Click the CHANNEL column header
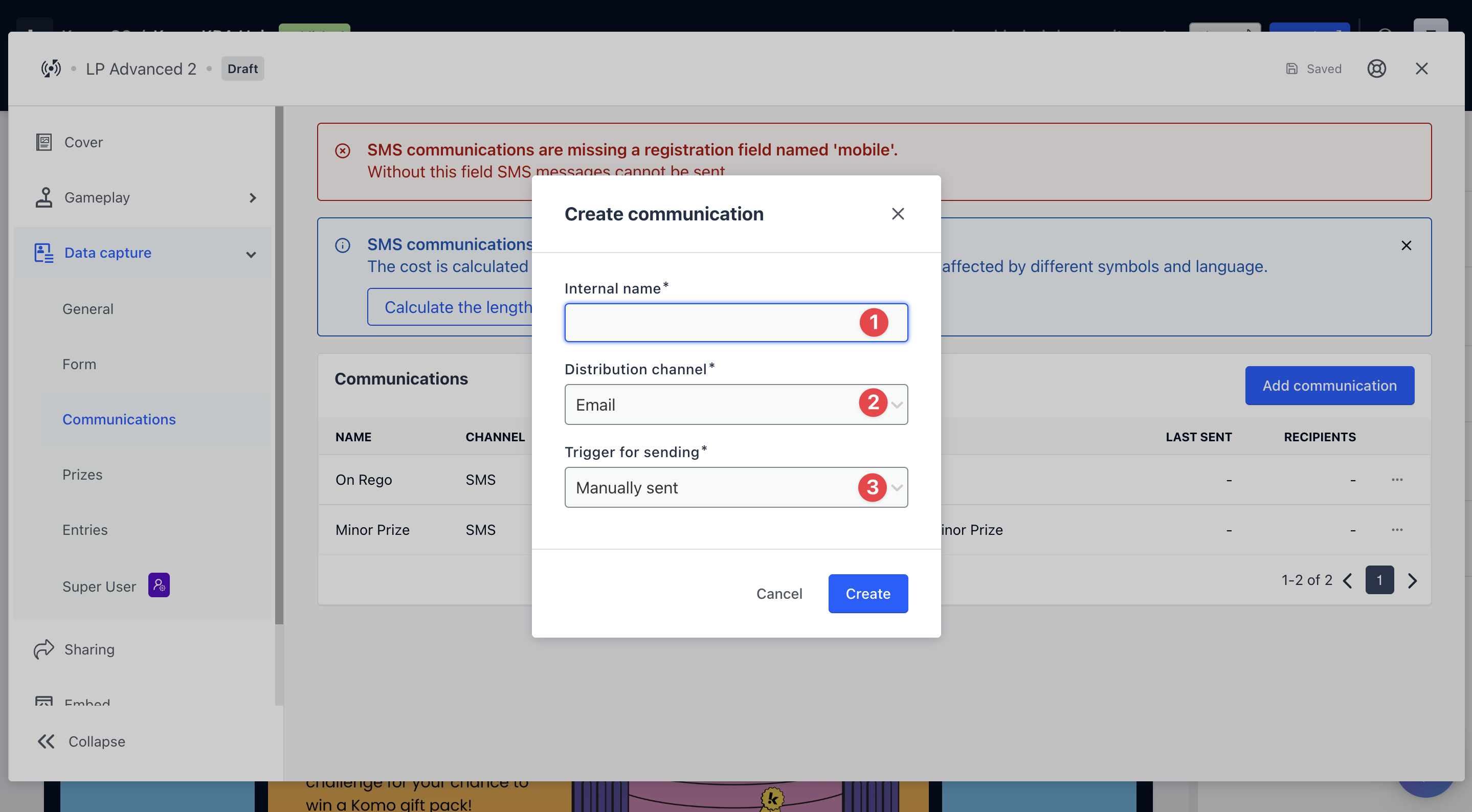Viewport: 1472px width, 812px height. pyautogui.click(x=495, y=437)
